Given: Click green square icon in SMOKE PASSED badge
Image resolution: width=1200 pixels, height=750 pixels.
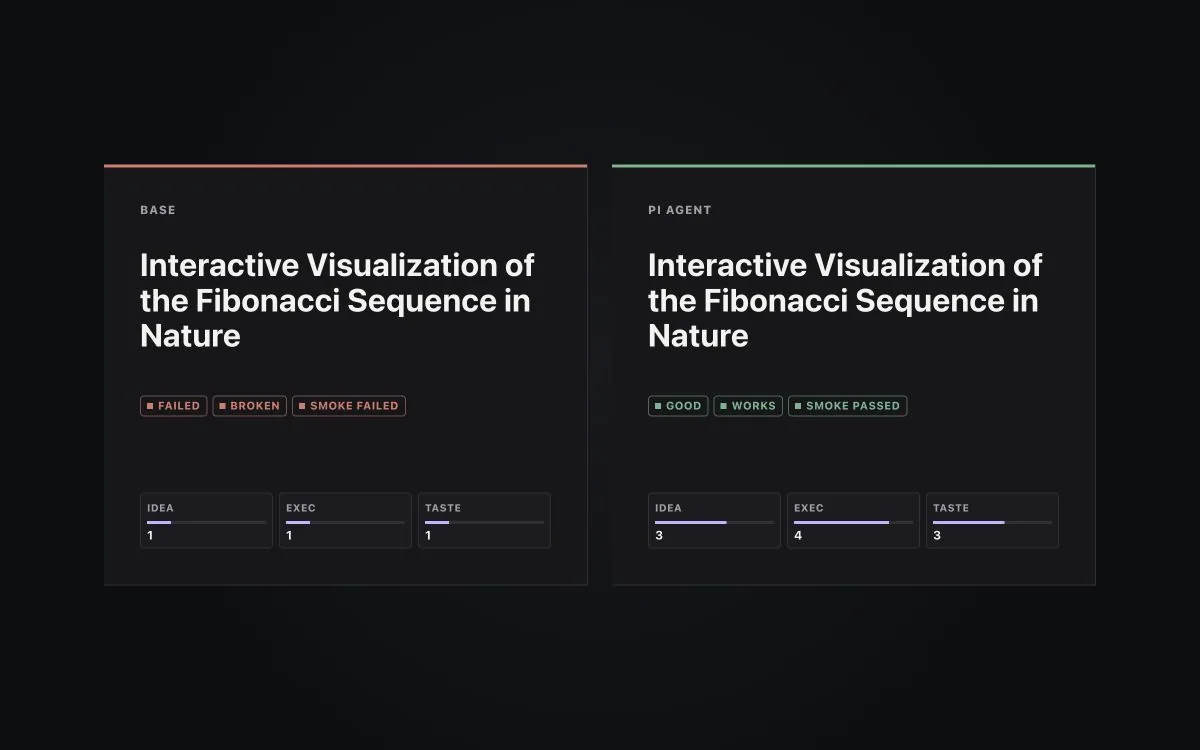Looking at the screenshot, I should pyautogui.click(x=798, y=406).
